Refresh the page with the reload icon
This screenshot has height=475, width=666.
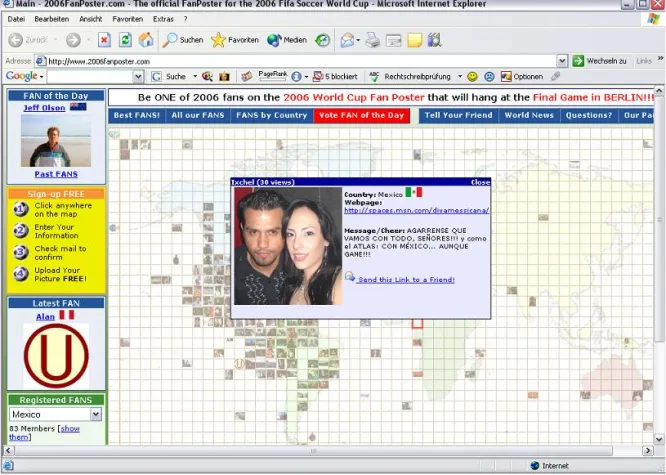pos(125,40)
